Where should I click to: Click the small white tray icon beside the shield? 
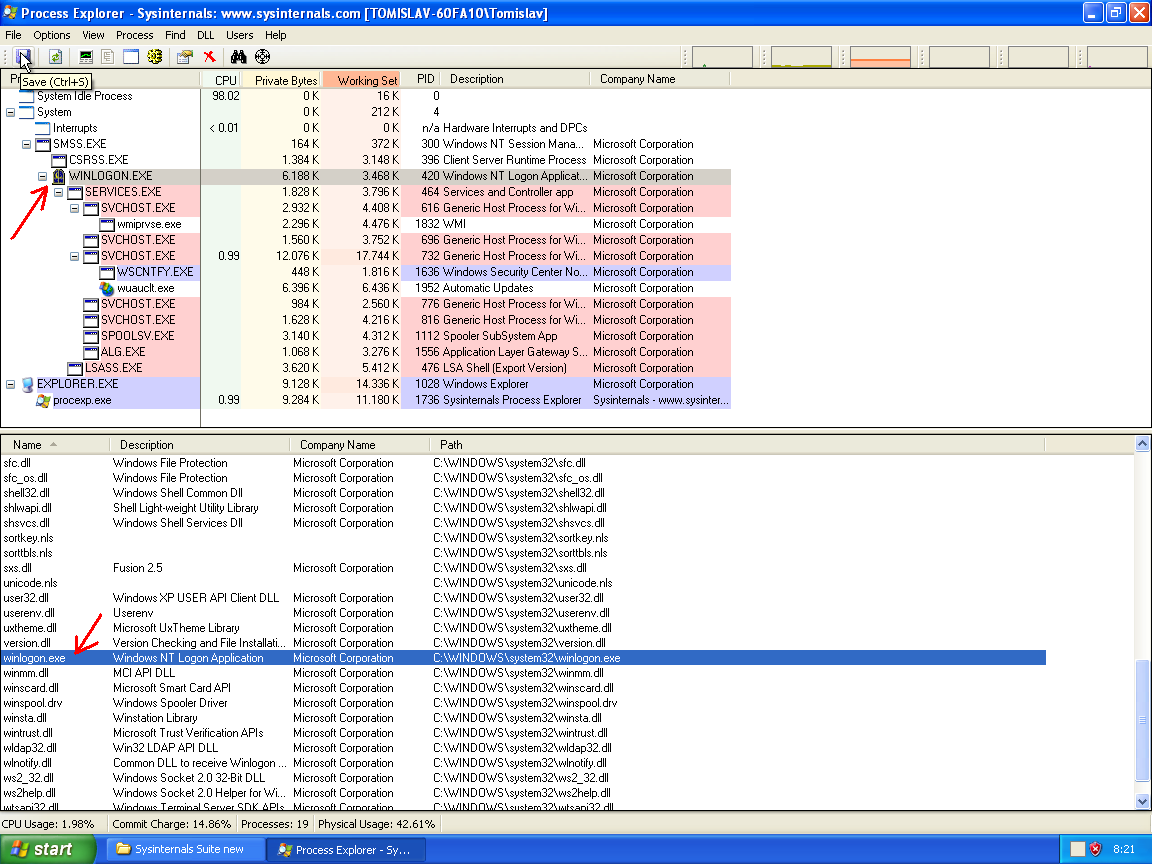point(1077,849)
